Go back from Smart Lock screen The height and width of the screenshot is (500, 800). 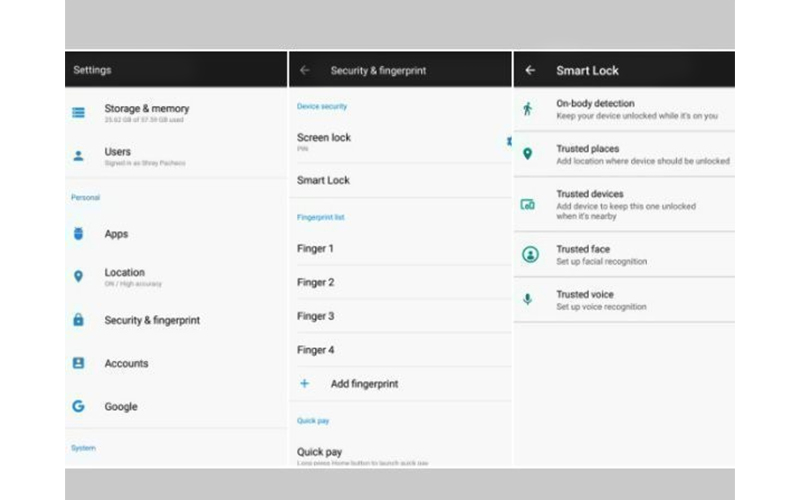(530, 70)
